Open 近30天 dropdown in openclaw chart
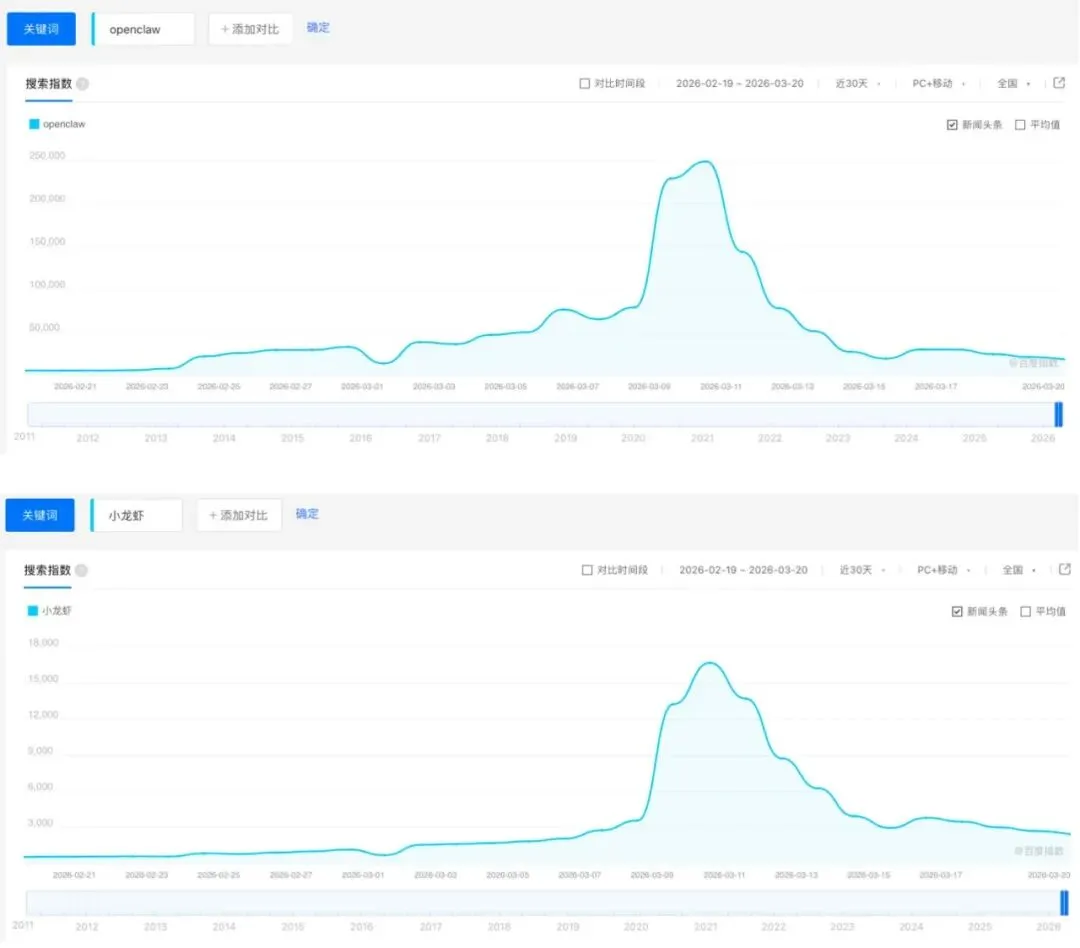Screen dimensions: 1080x948 (858, 83)
